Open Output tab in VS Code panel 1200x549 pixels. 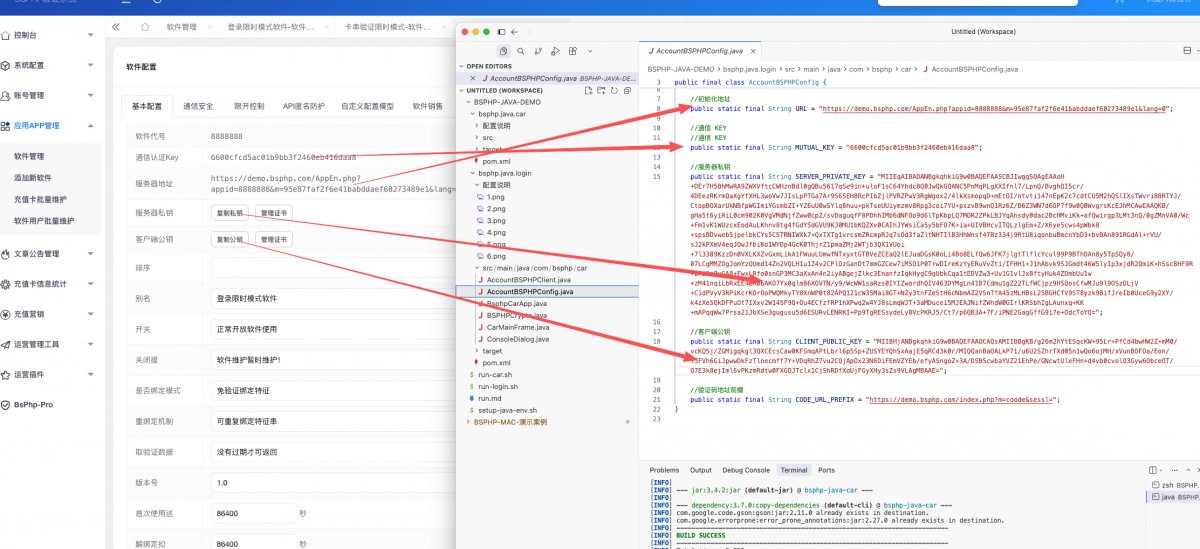pyautogui.click(x=701, y=470)
